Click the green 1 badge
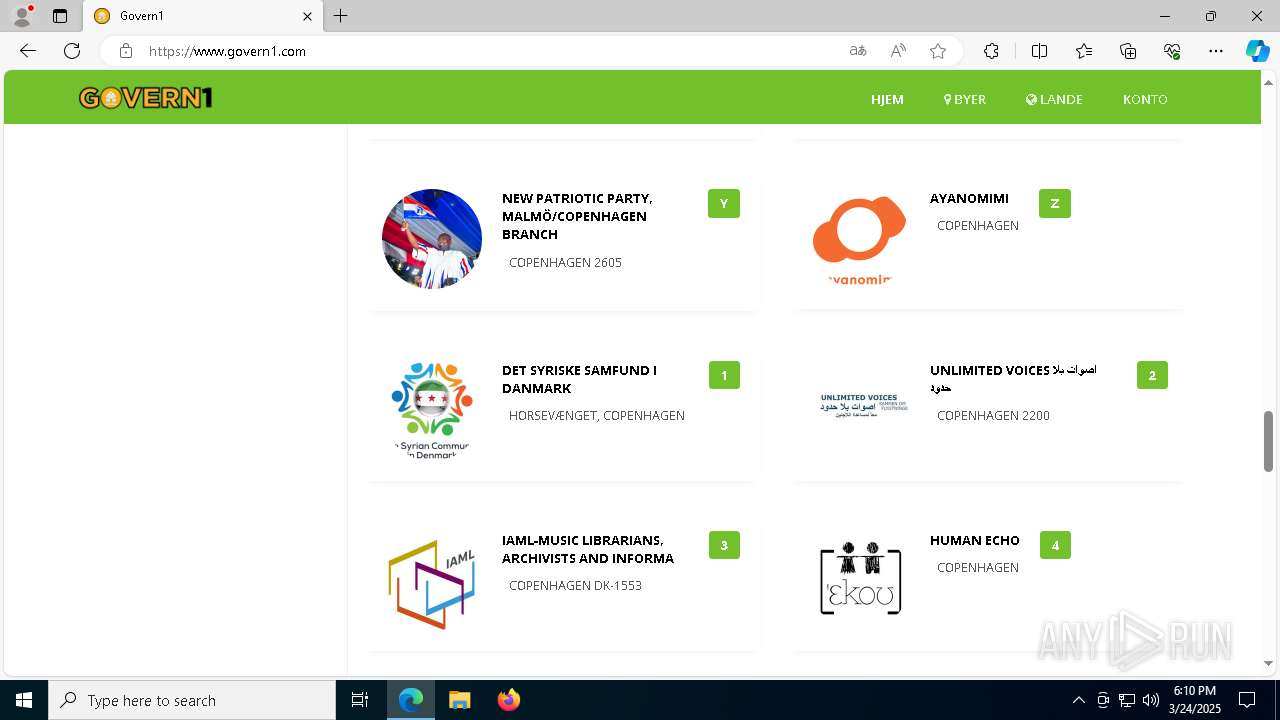 point(724,375)
